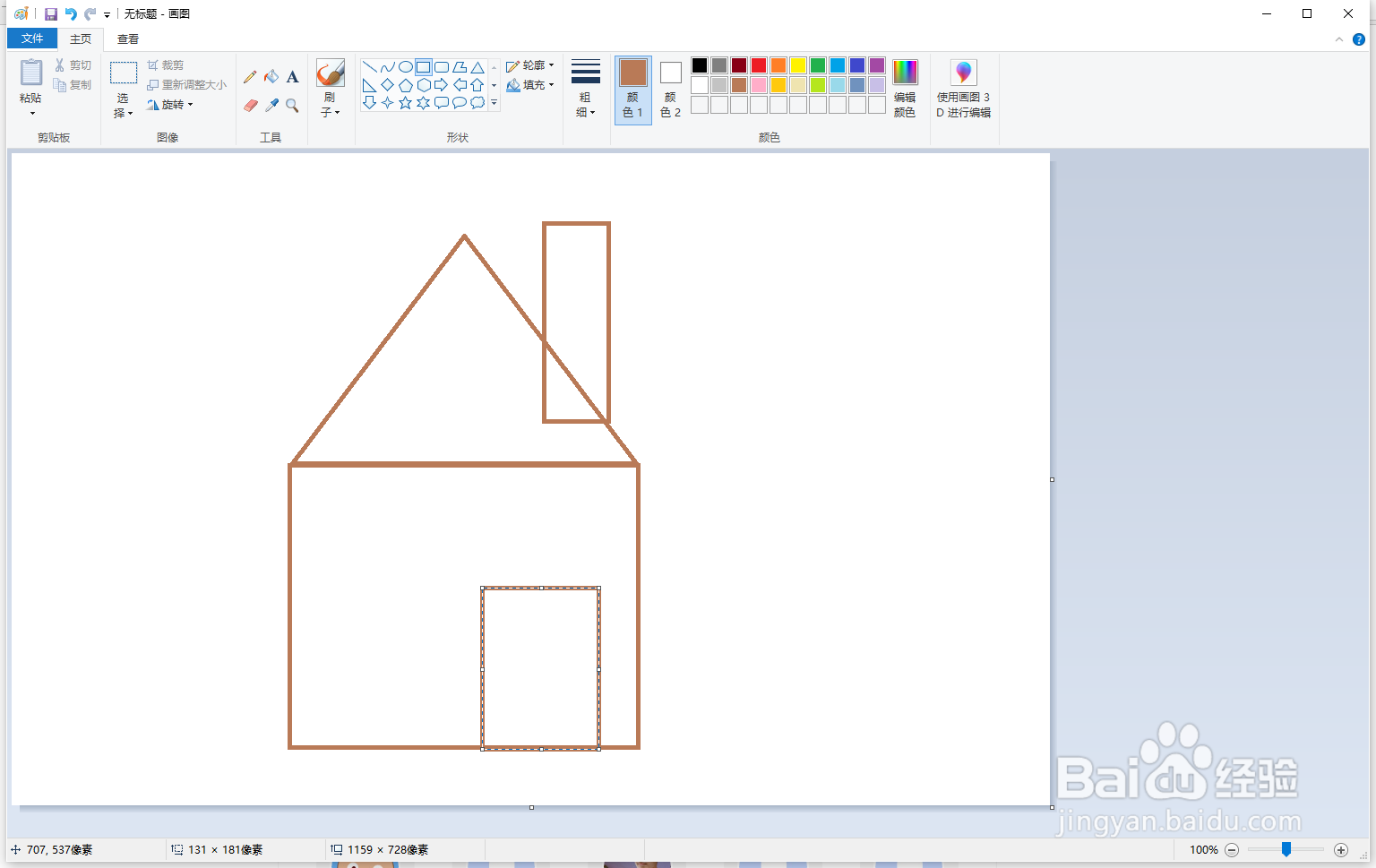Pick the yellow color swatch
This screenshot has height=868, width=1376.
798,65
